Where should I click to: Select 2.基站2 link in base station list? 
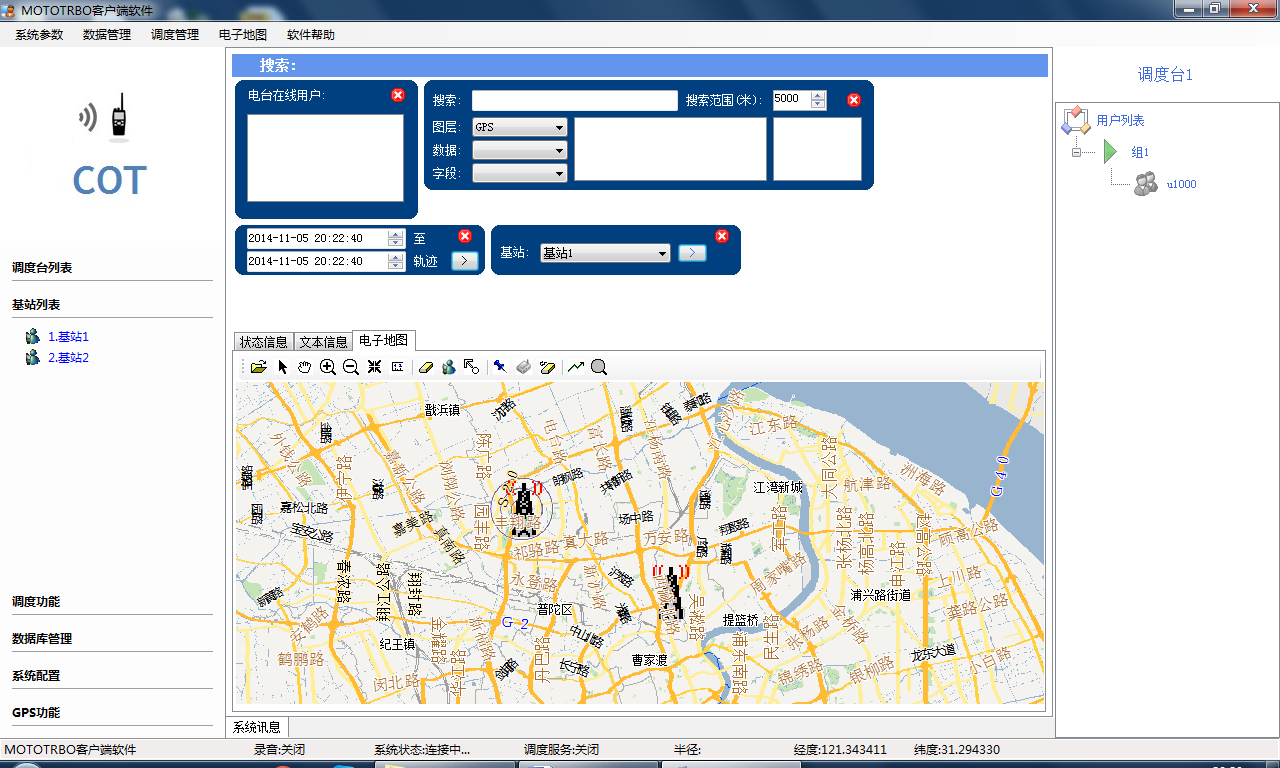68,357
